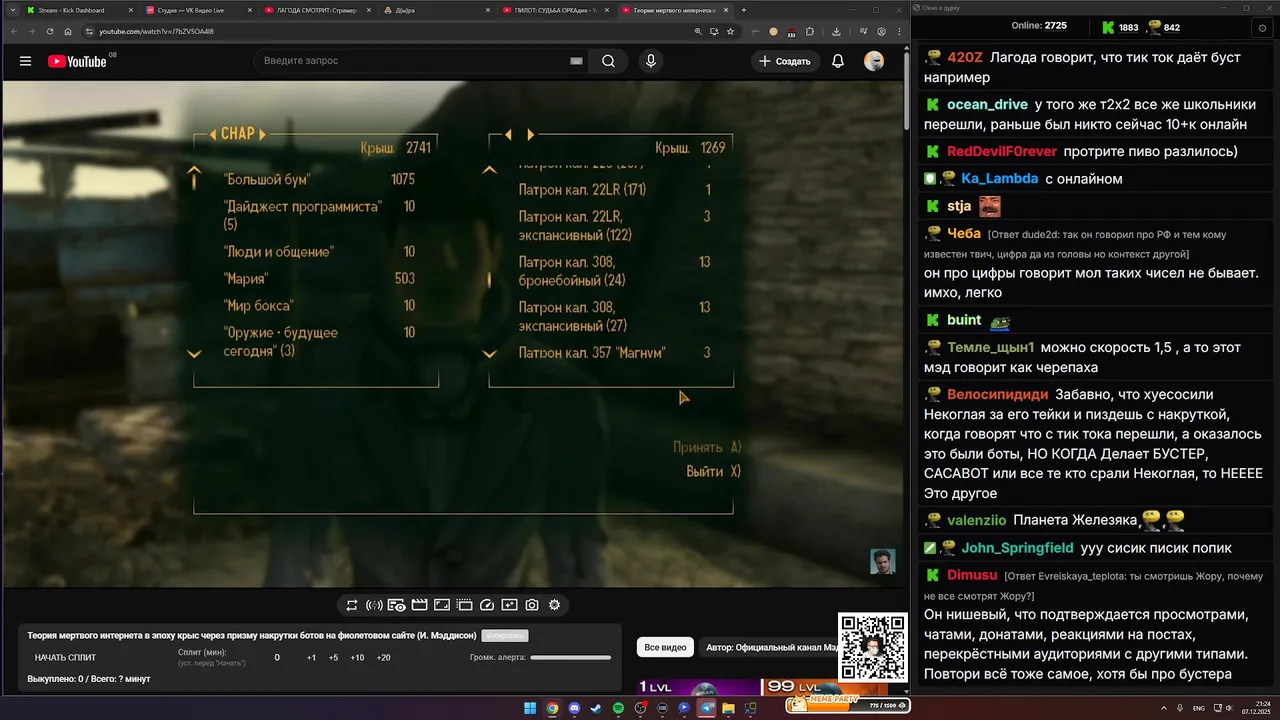Open Spotify from the taskbar
Viewport: 1280px width, 720px height.
coord(618,708)
